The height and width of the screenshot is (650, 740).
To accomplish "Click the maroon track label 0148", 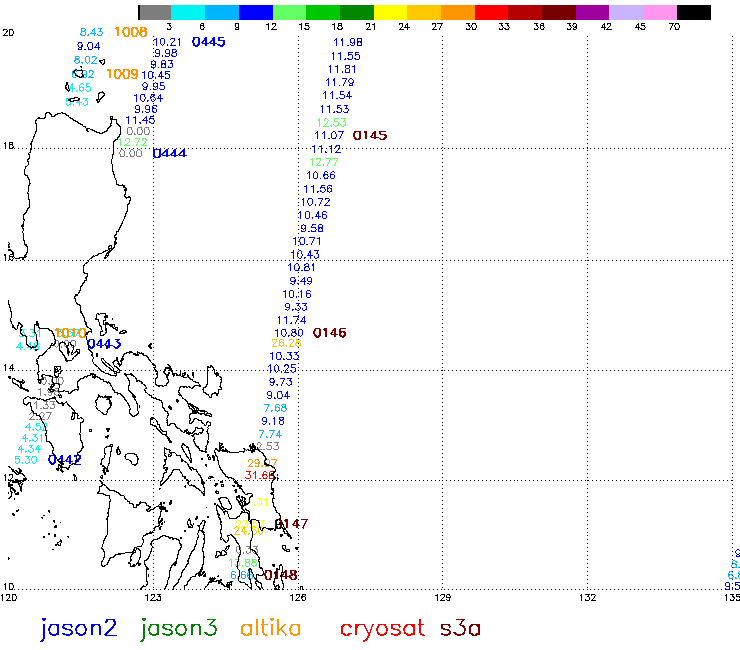I will tap(280, 575).
